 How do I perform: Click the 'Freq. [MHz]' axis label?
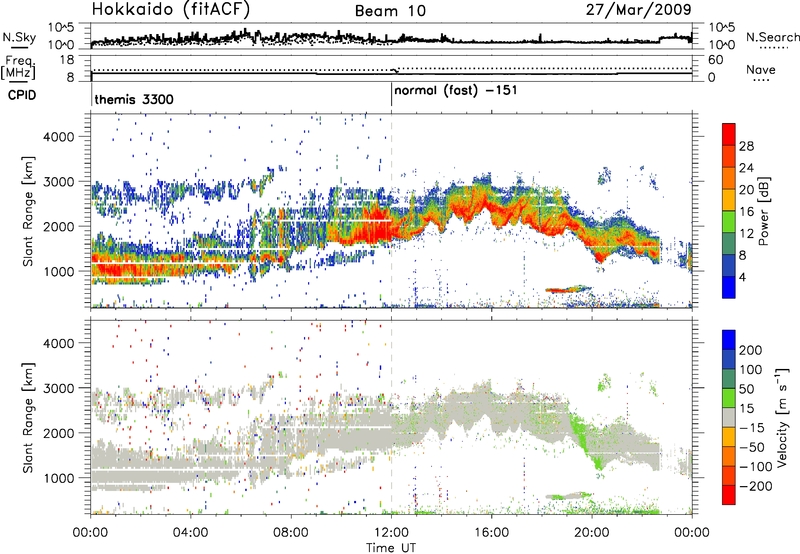point(19,68)
